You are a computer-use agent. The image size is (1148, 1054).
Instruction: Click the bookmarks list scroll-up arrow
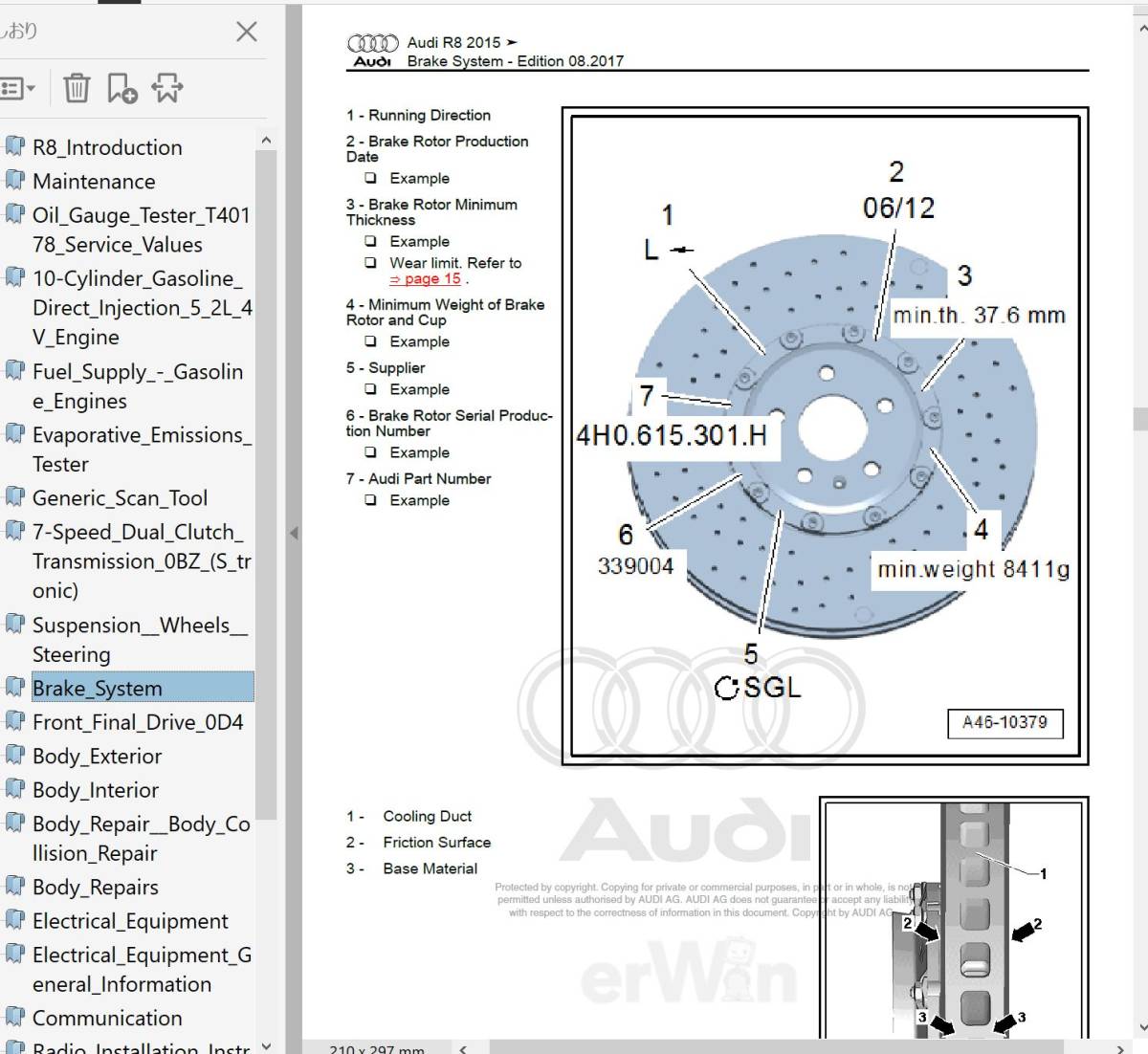[266, 140]
